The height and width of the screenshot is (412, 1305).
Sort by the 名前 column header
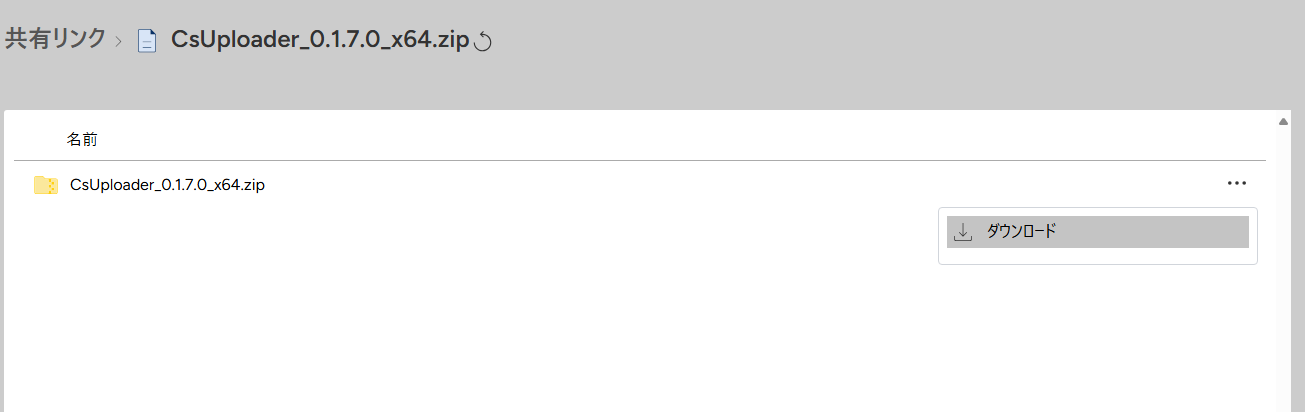(82, 139)
